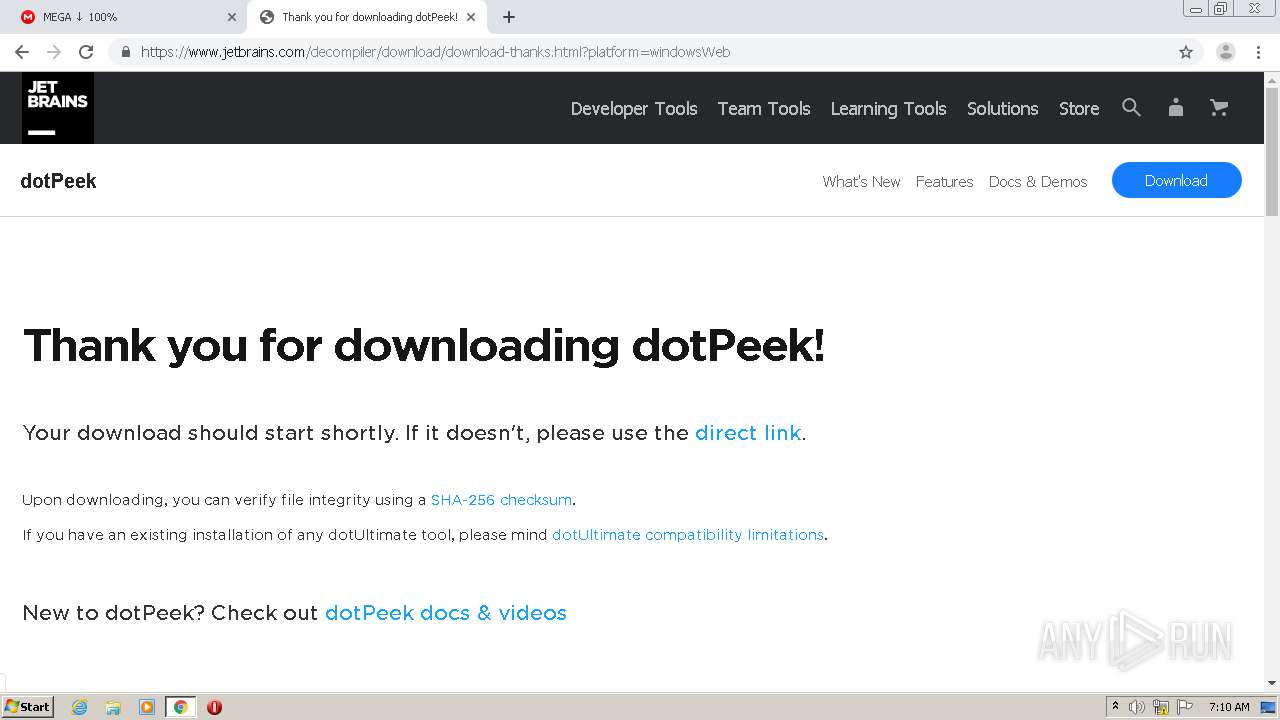Click the Thank you for downloading dotPeek heading
The height and width of the screenshot is (720, 1280).
(424, 346)
